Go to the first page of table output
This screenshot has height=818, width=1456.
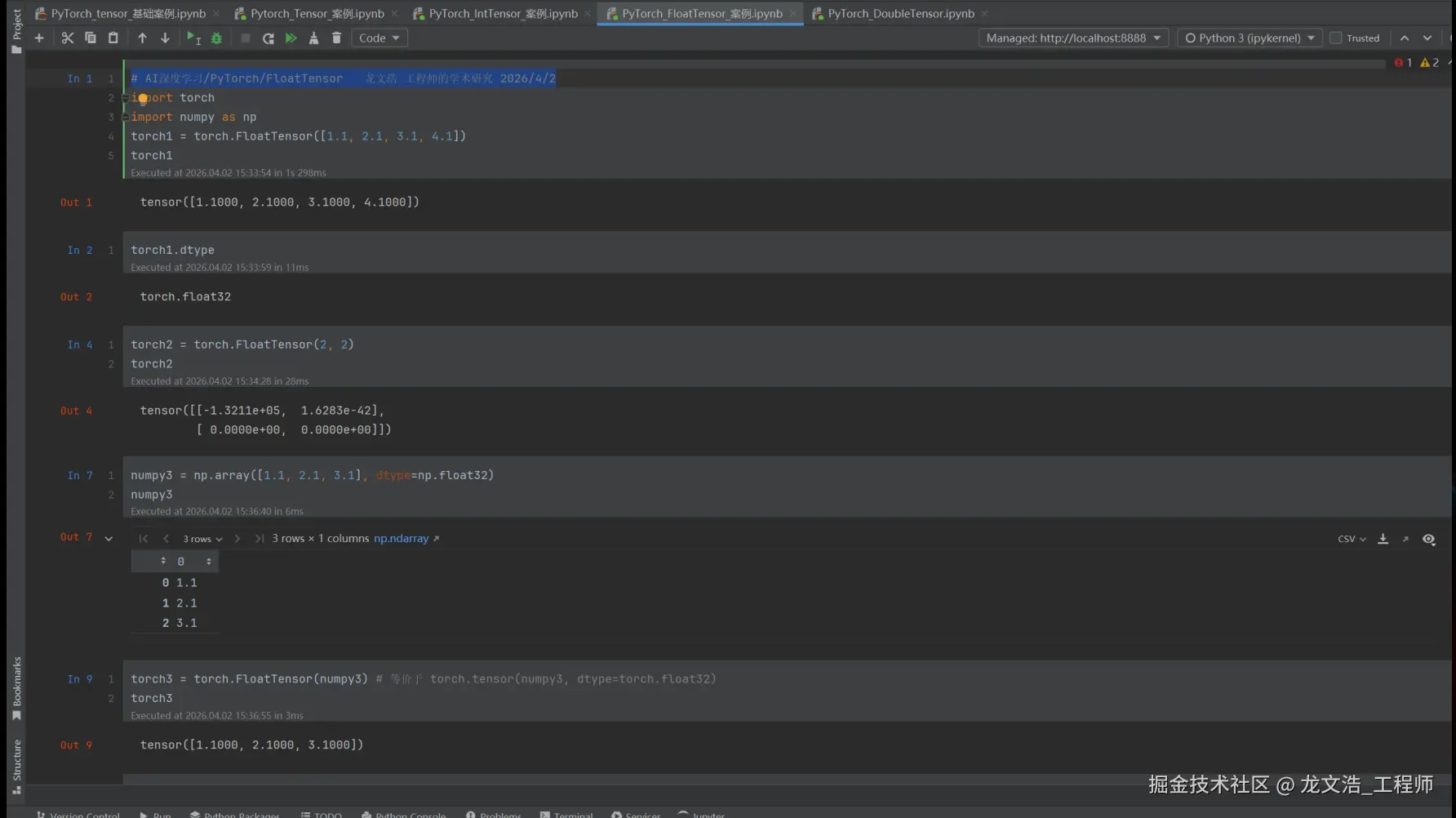tap(144, 539)
